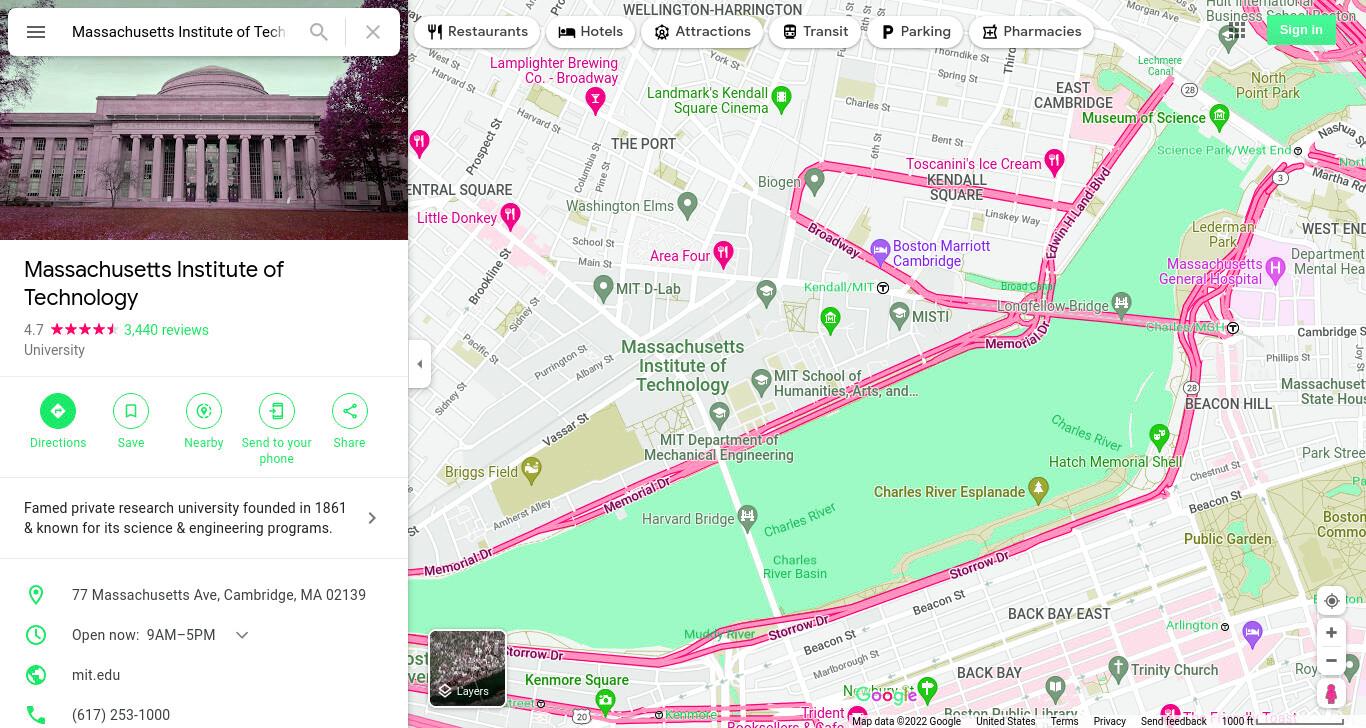Click the show your location button
Image resolution: width=1366 pixels, height=728 pixels.
click(x=1331, y=601)
